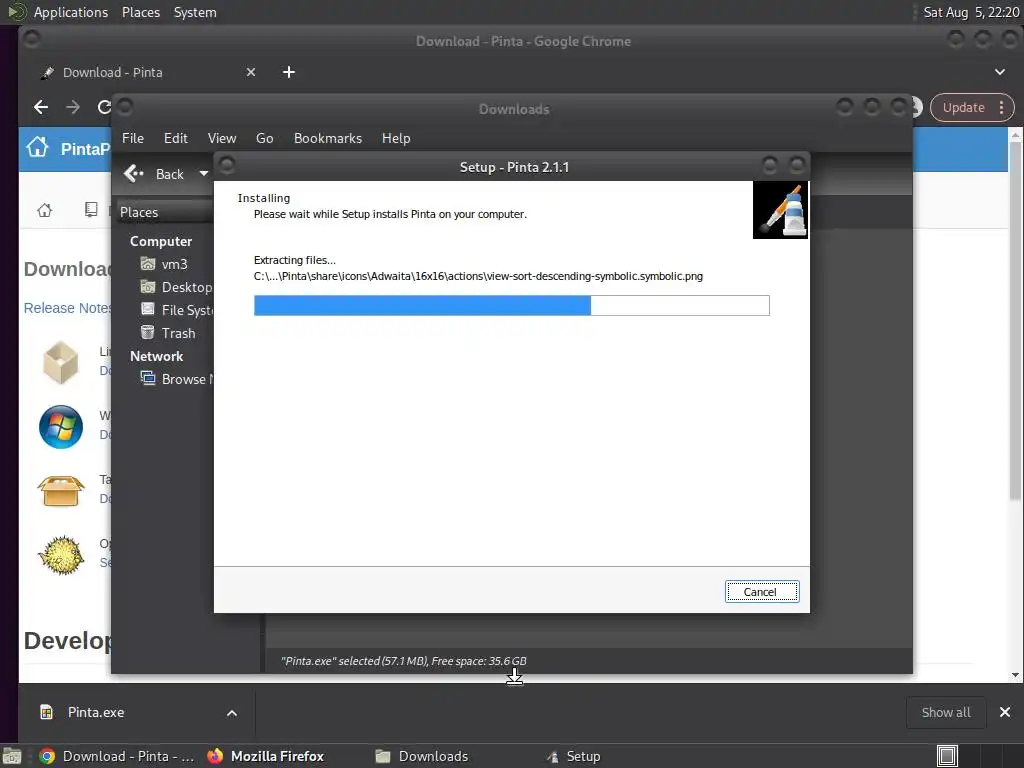Click the Linux package box icon
The image size is (1024, 768).
(x=61, y=362)
